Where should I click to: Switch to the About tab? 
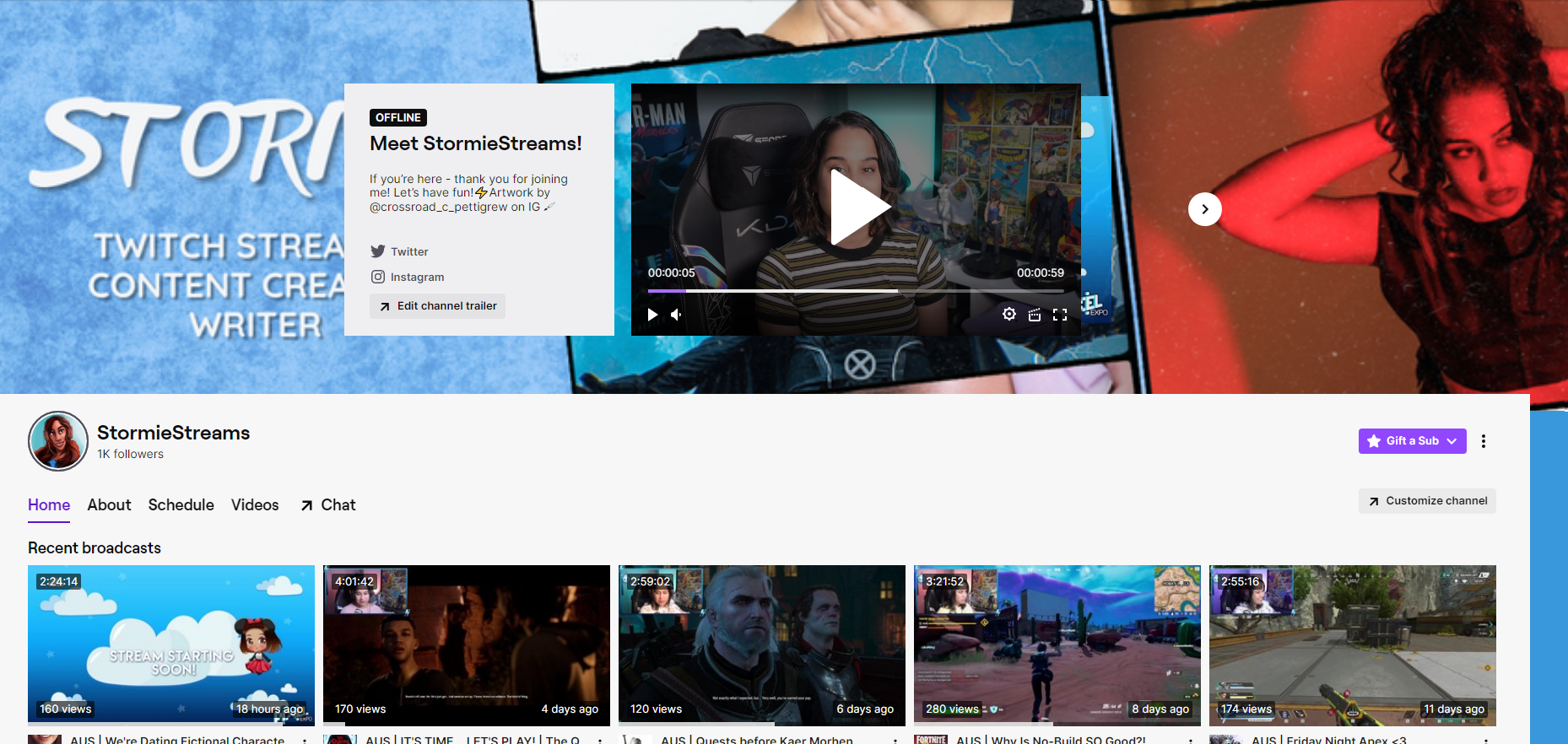[x=110, y=504]
